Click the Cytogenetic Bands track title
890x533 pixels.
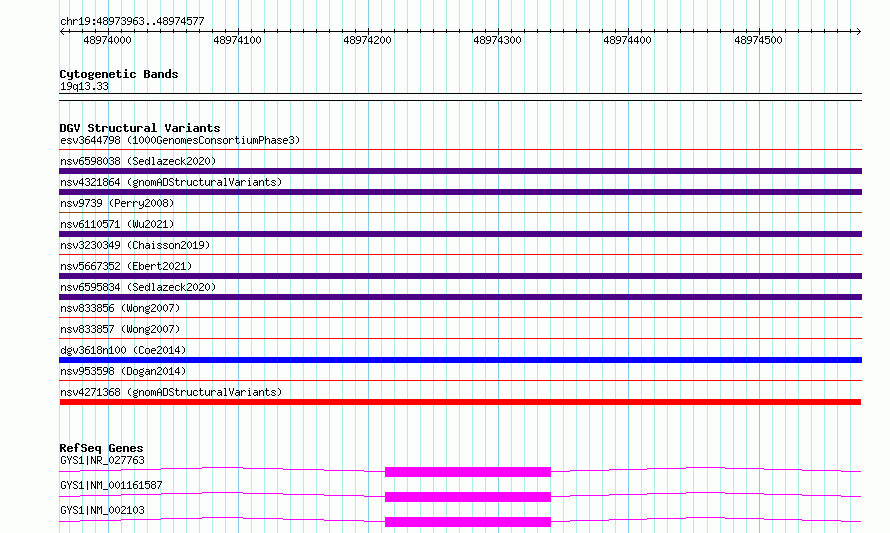point(119,74)
